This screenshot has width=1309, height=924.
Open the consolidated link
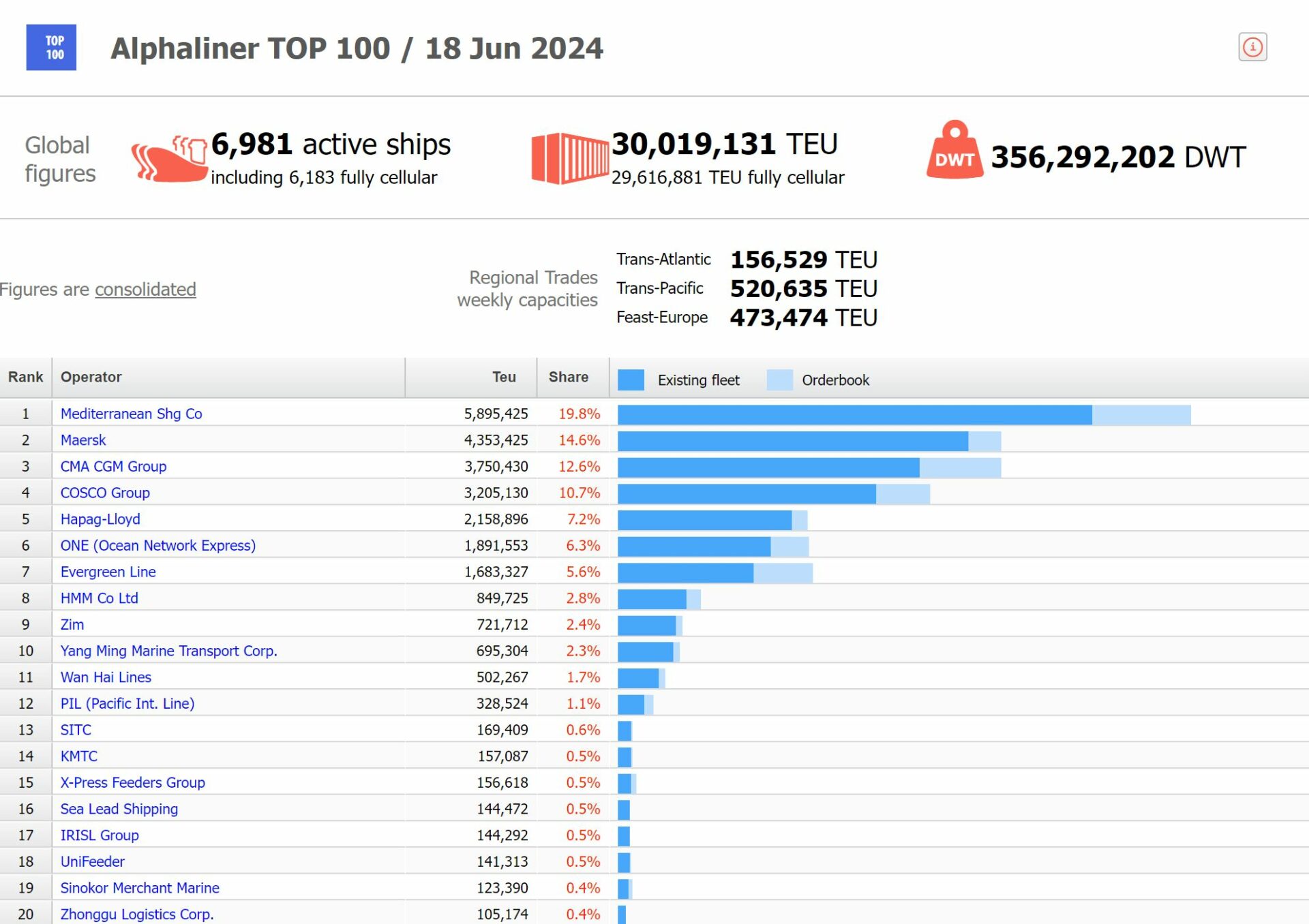[x=145, y=290]
